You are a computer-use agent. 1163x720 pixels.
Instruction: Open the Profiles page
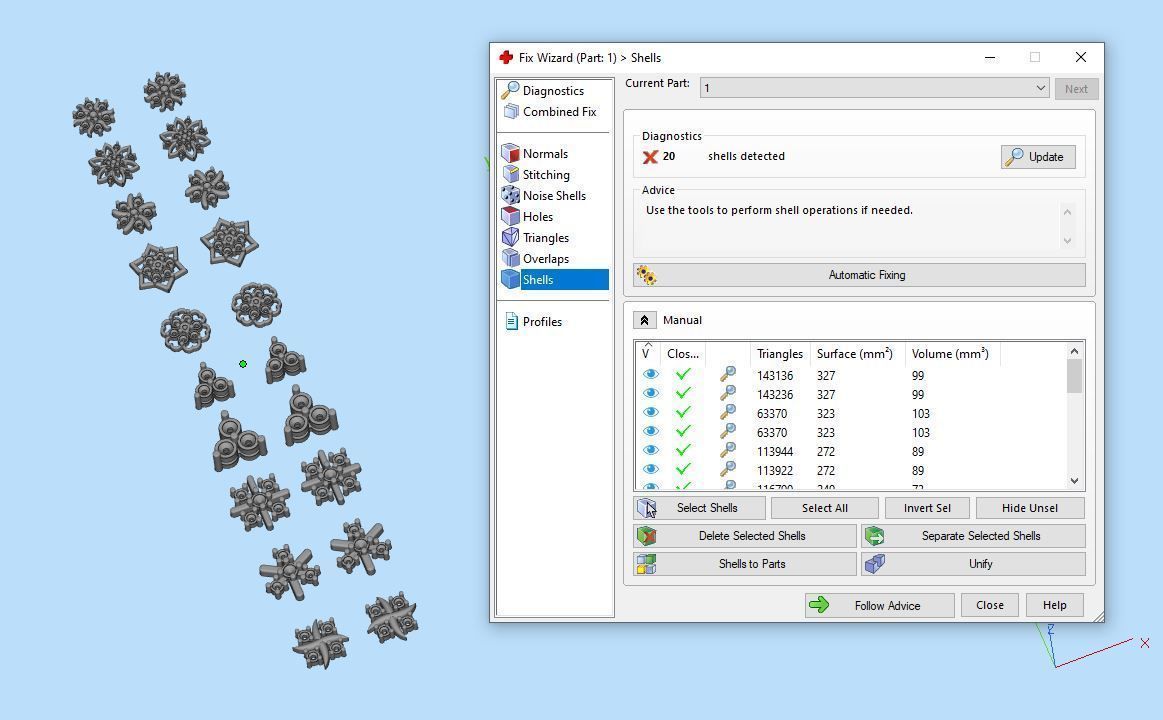533,321
